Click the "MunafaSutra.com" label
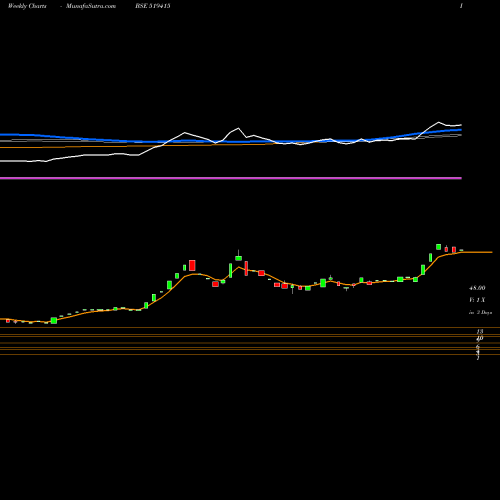The image size is (500, 500). click(91, 6)
